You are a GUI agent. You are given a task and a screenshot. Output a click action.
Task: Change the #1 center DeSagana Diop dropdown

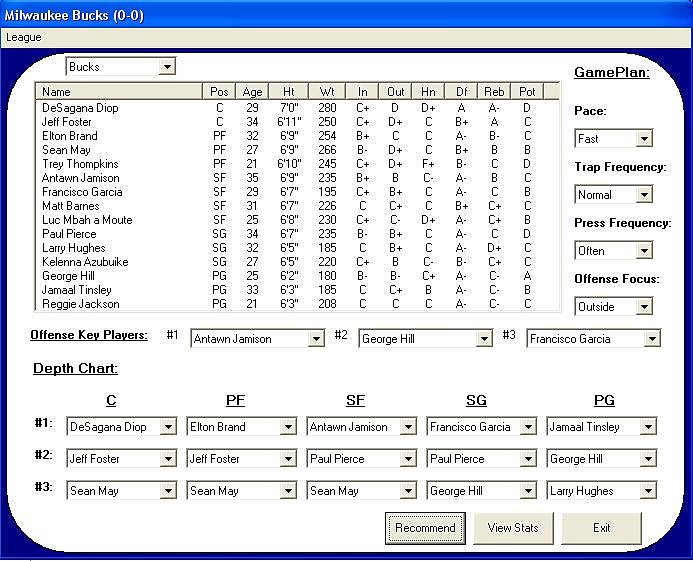coord(122,427)
